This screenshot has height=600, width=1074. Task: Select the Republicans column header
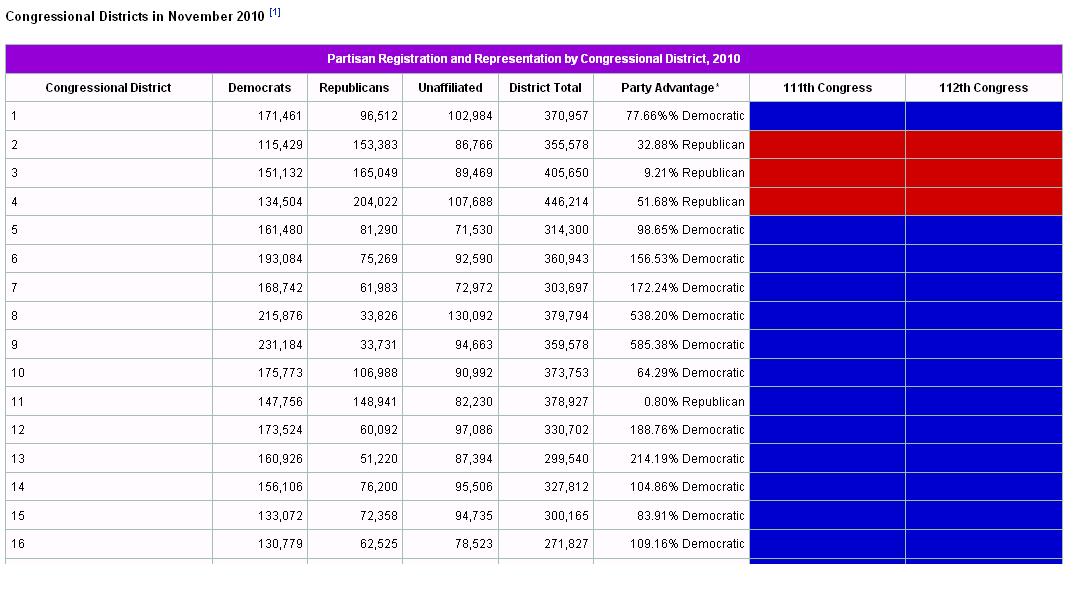[x=354, y=88]
